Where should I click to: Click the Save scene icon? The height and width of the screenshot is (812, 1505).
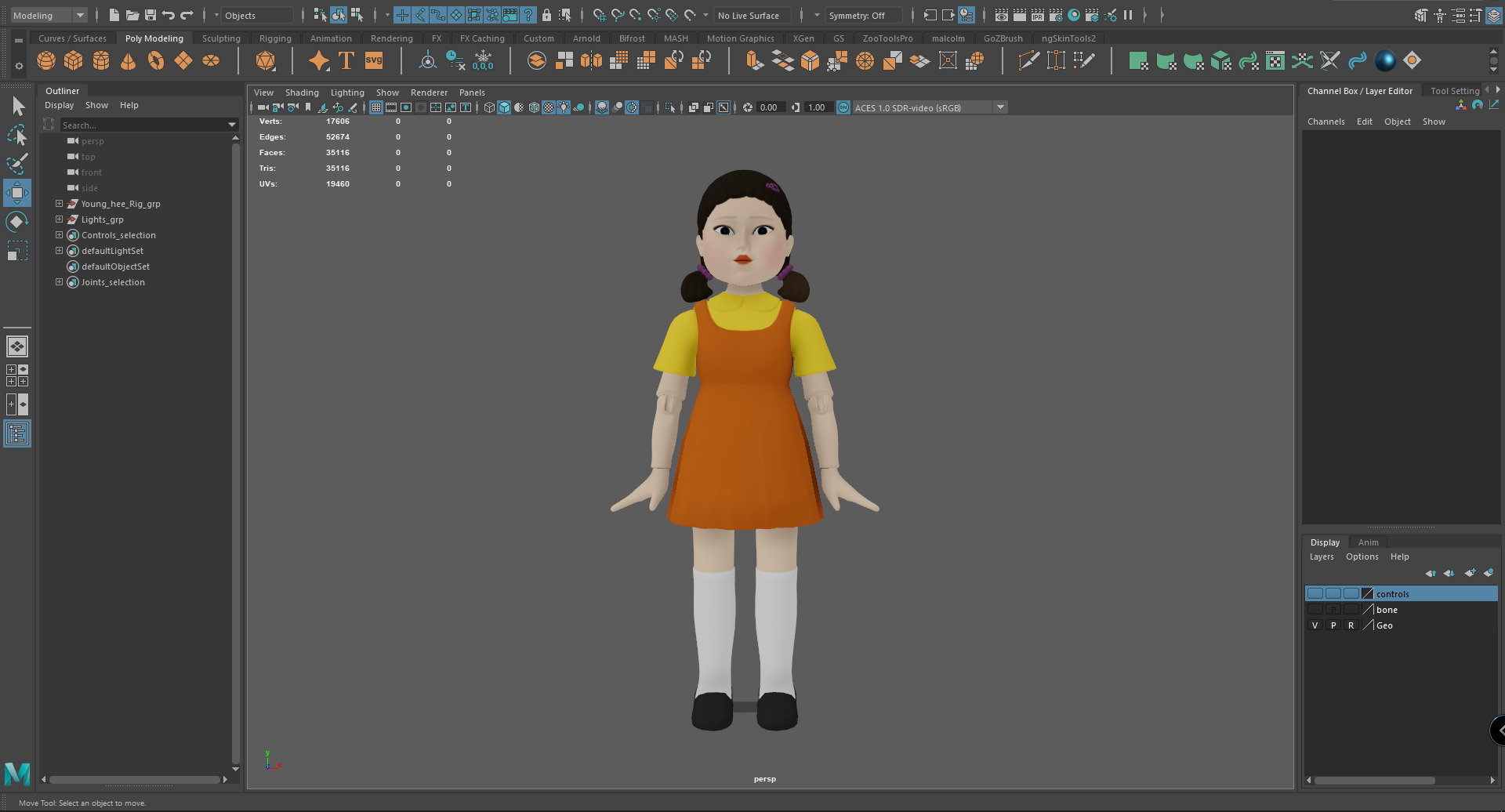click(x=150, y=15)
